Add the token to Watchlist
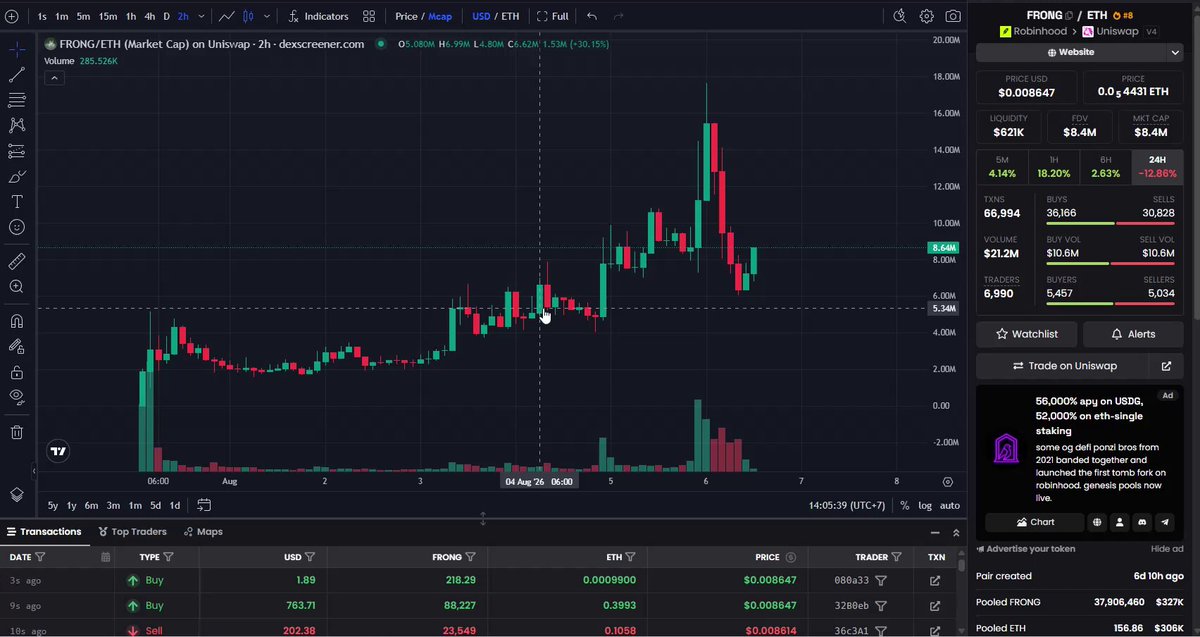Screen dimensions: 1200x637 coord(1027,334)
